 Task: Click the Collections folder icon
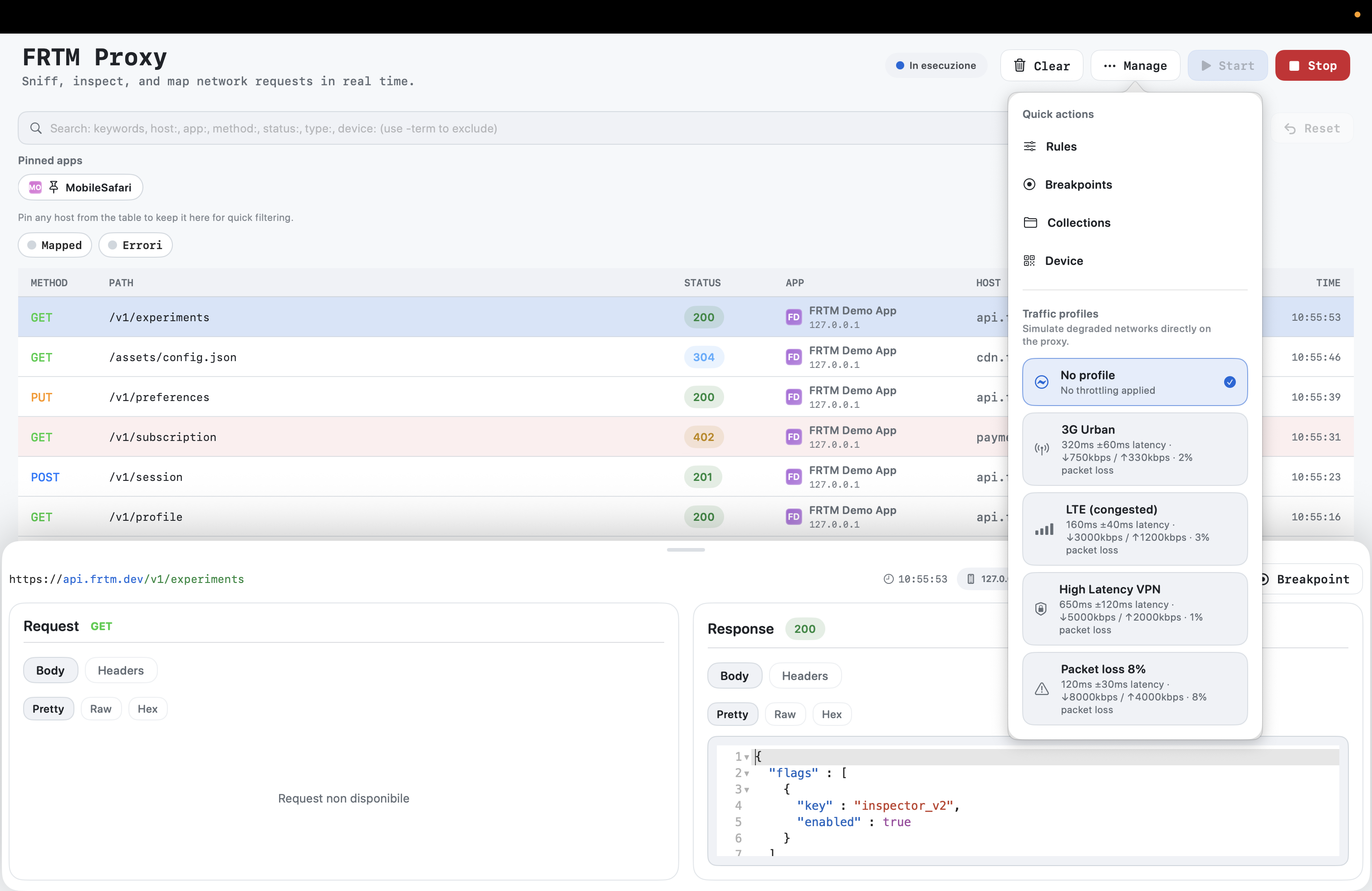pyautogui.click(x=1030, y=222)
